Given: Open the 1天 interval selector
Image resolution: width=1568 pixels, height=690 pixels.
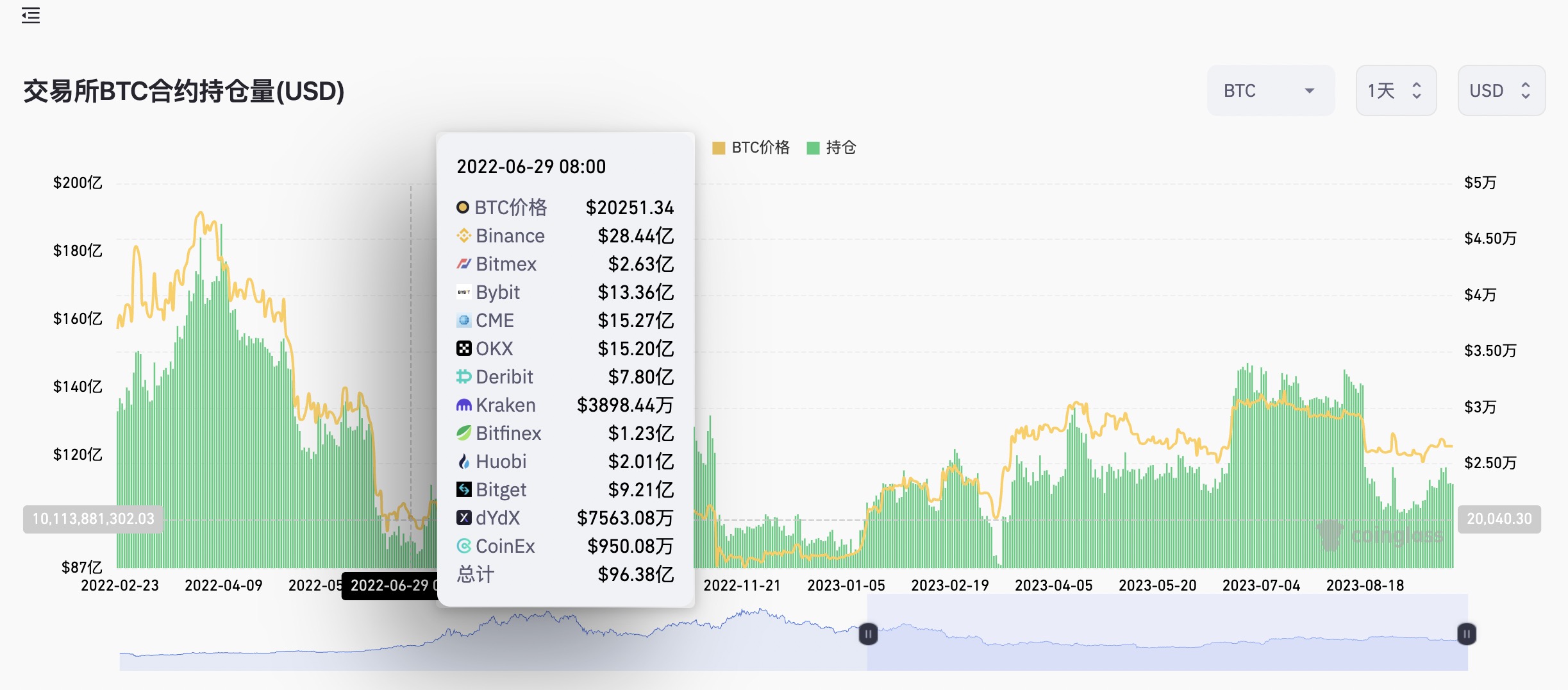Looking at the screenshot, I should click(x=1396, y=91).
